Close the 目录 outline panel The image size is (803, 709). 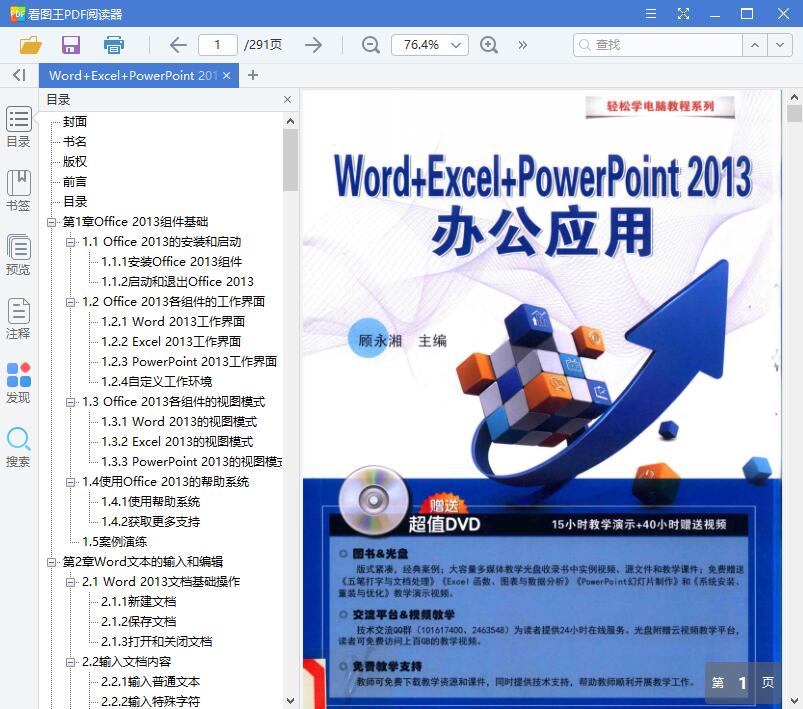[287, 99]
